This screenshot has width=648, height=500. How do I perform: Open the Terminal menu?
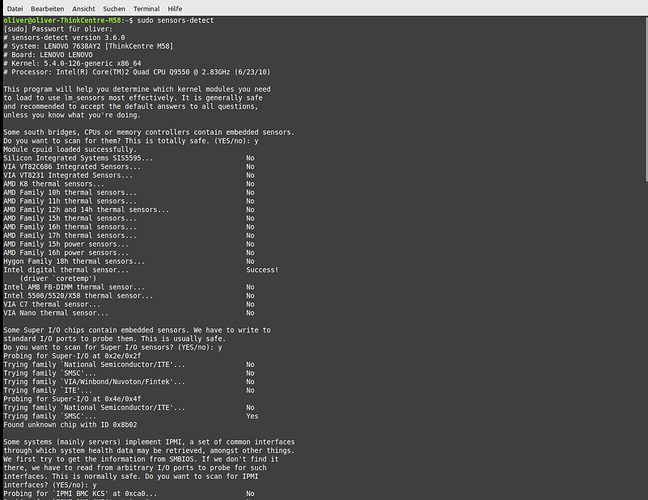coord(146,9)
